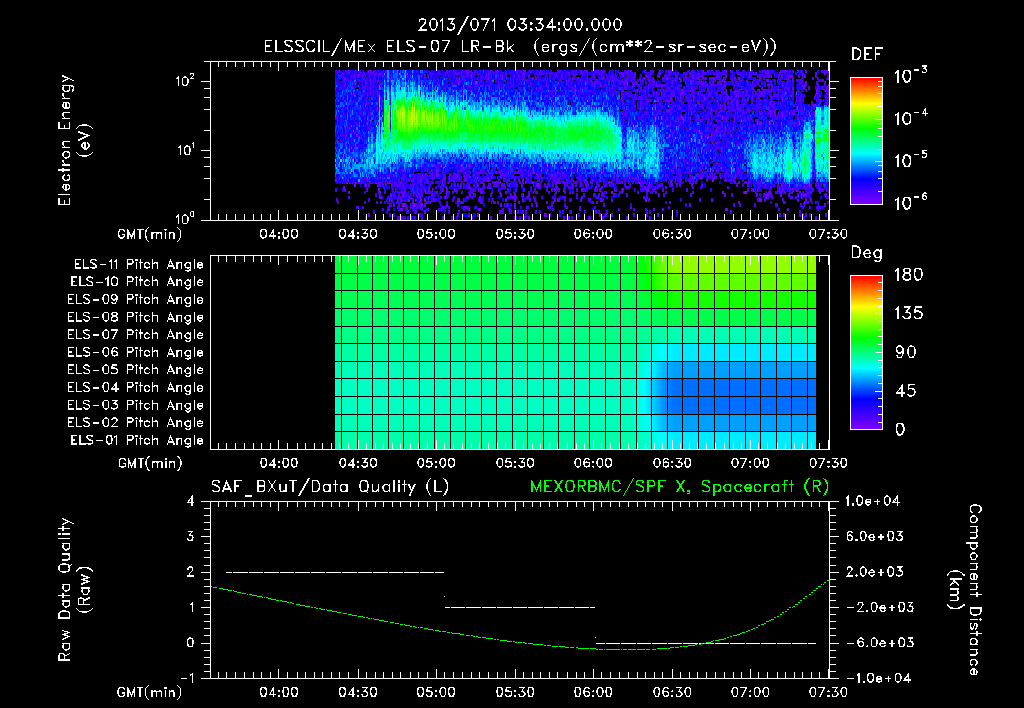Click the timestamp title 2013/071 03:34:00.000
This screenshot has width=1024, height=708.
coord(520,25)
